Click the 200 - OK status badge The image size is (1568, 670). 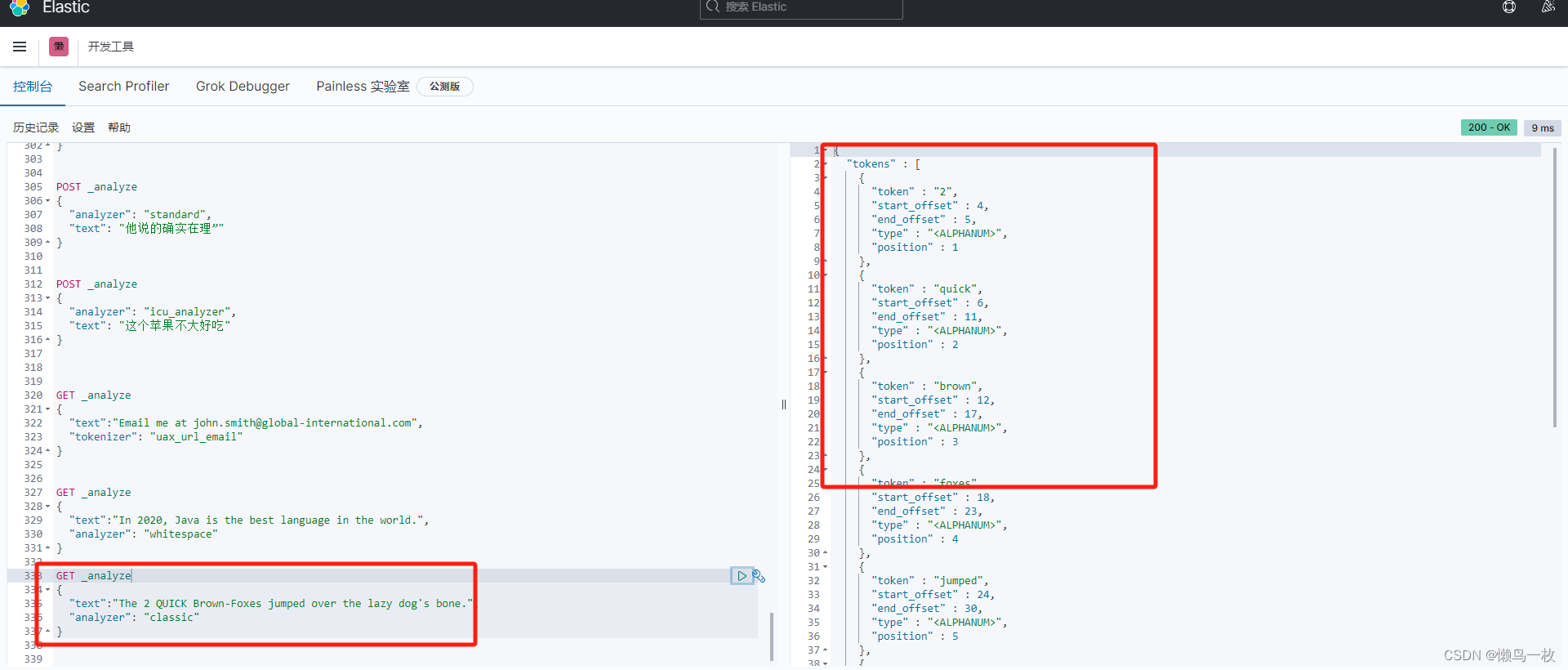[x=1489, y=127]
